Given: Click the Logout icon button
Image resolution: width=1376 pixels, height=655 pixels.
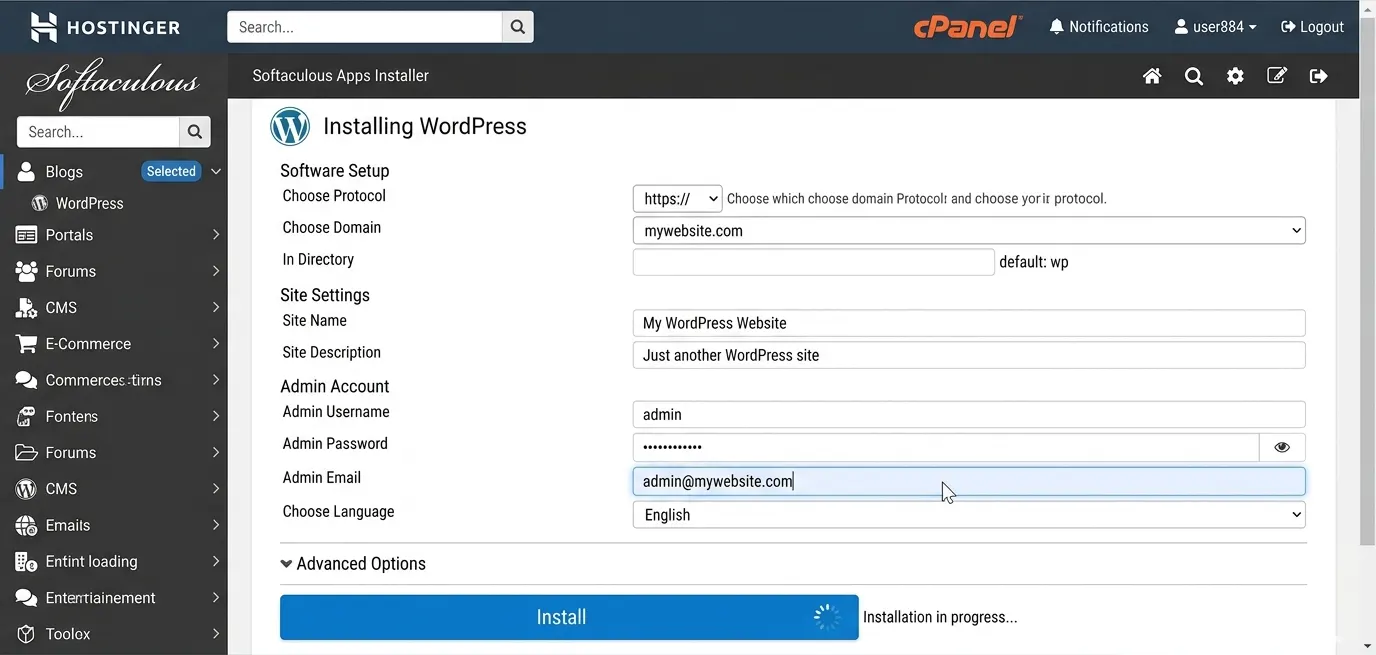Looking at the screenshot, I should click(x=1288, y=27).
